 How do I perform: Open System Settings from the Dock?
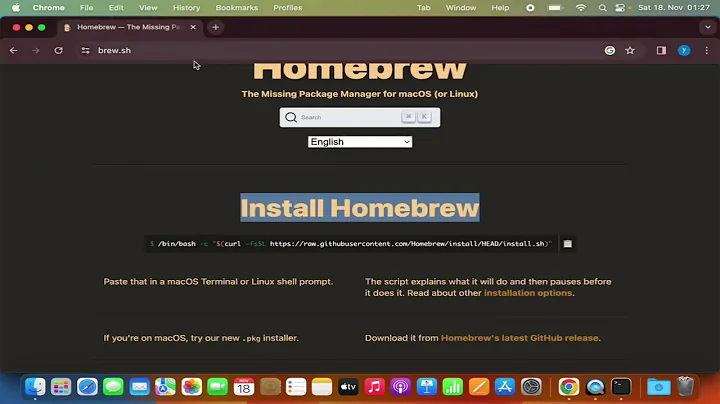pyautogui.click(x=531, y=387)
